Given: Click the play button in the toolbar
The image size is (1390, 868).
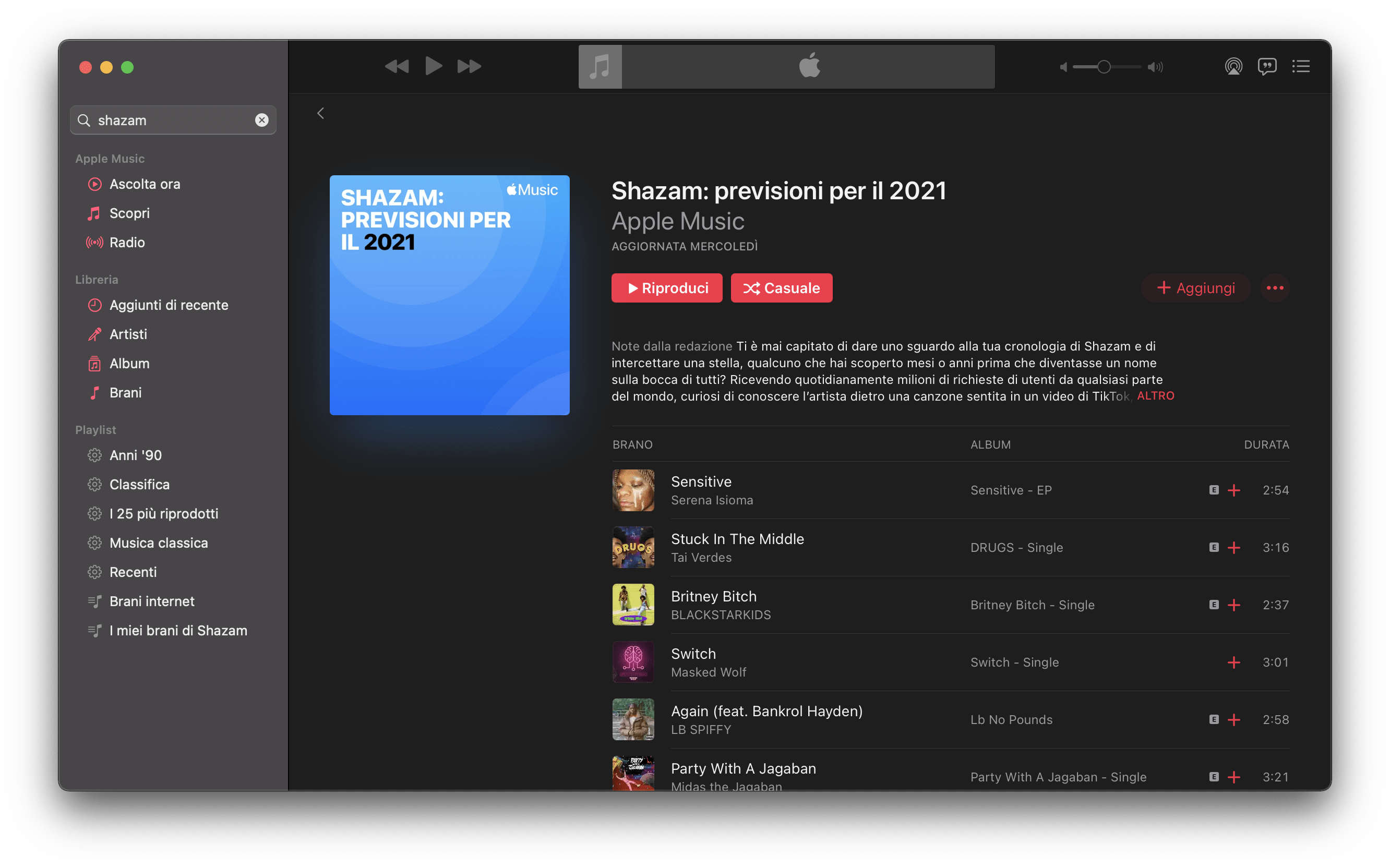Looking at the screenshot, I should point(434,67).
